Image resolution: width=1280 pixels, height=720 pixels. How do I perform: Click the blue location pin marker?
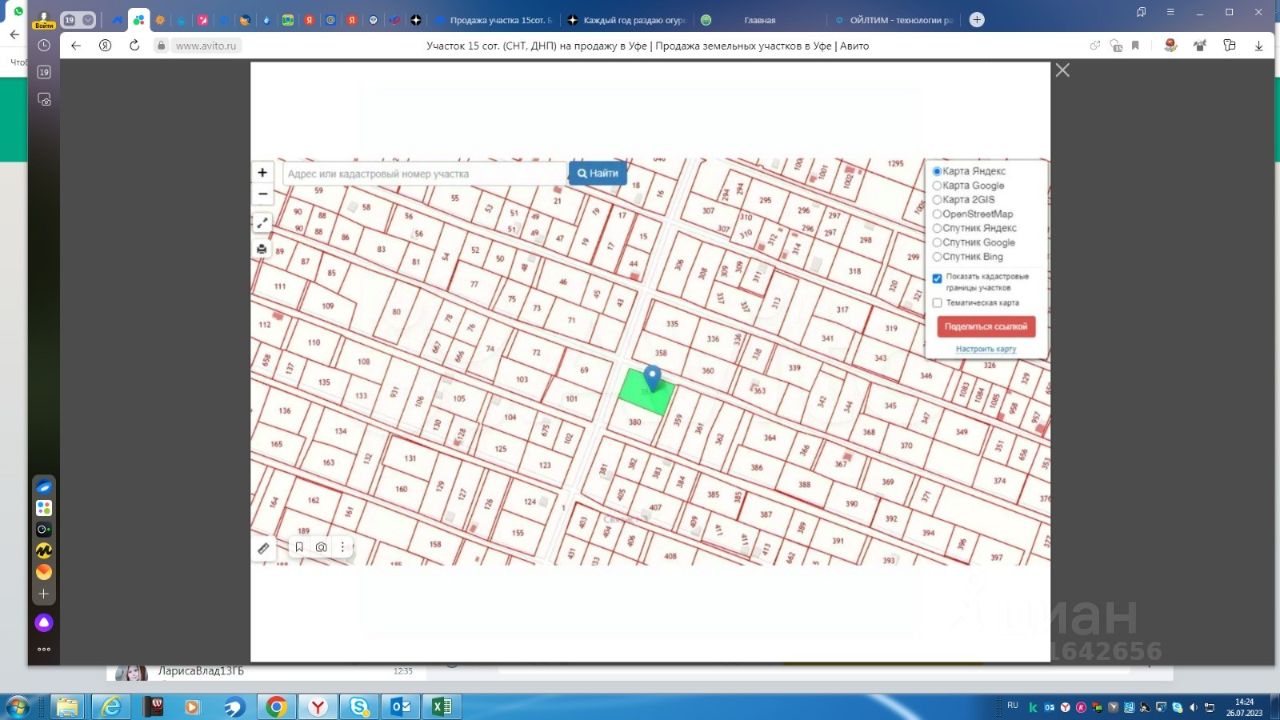(653, 378)
